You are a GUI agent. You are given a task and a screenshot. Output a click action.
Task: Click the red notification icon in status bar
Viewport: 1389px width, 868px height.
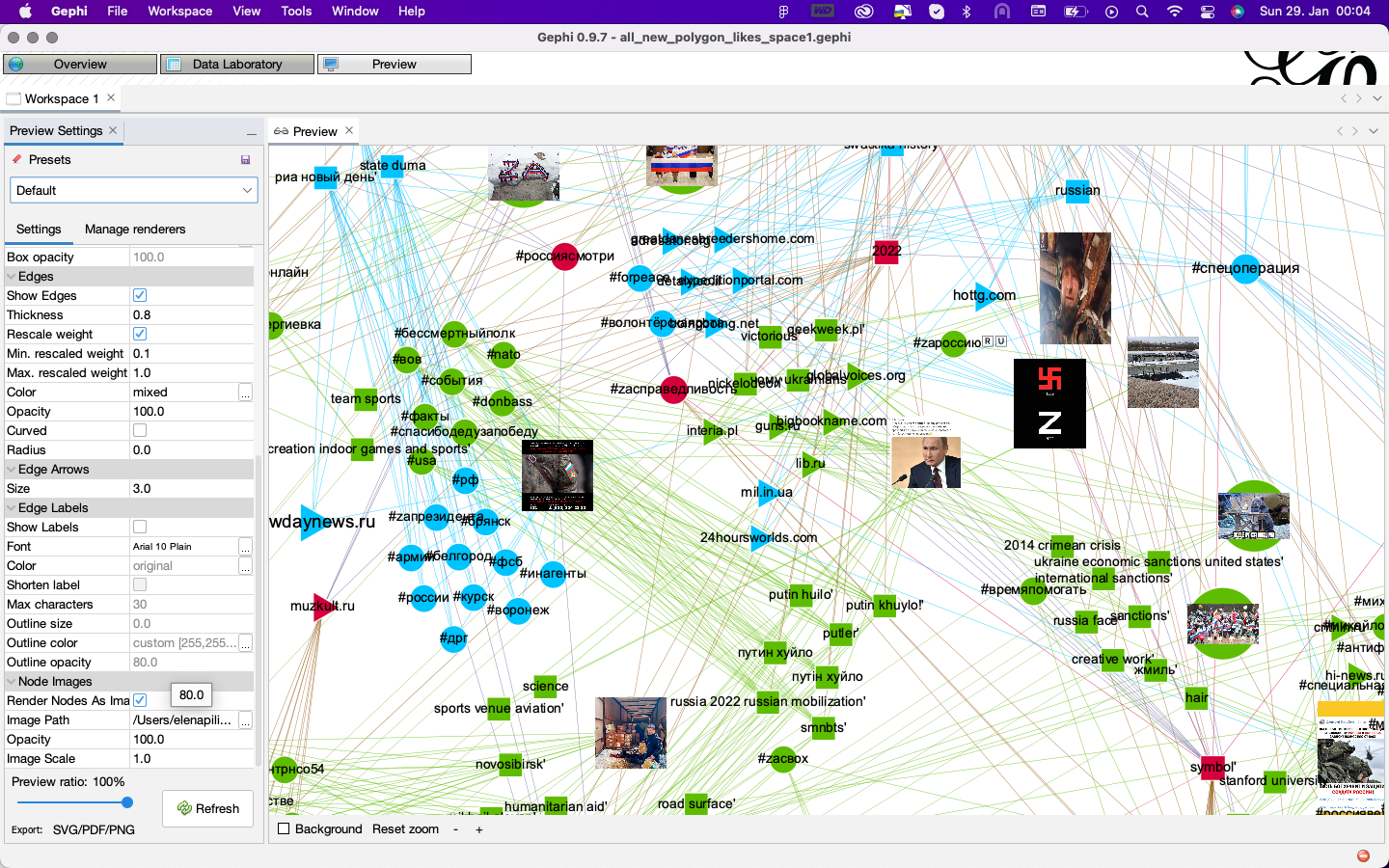[1363, 855]
